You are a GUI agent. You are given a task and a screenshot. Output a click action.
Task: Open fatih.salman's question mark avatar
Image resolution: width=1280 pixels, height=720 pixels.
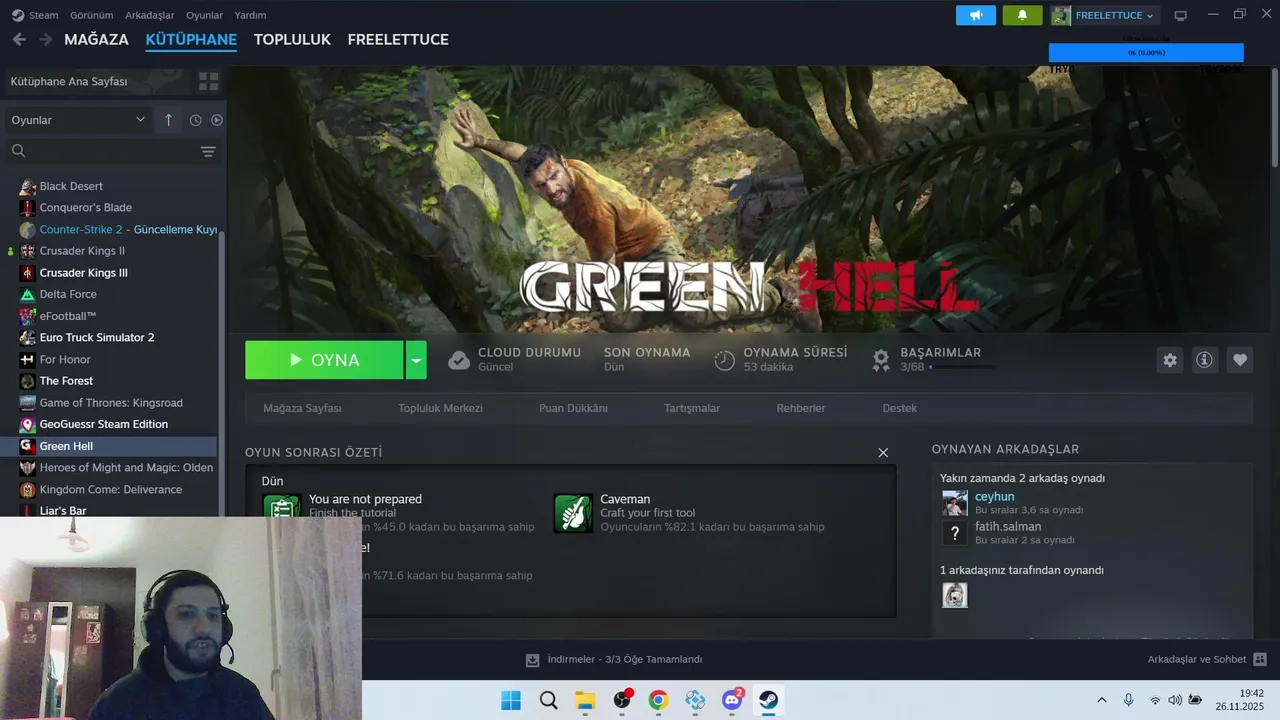click(955, 533)
